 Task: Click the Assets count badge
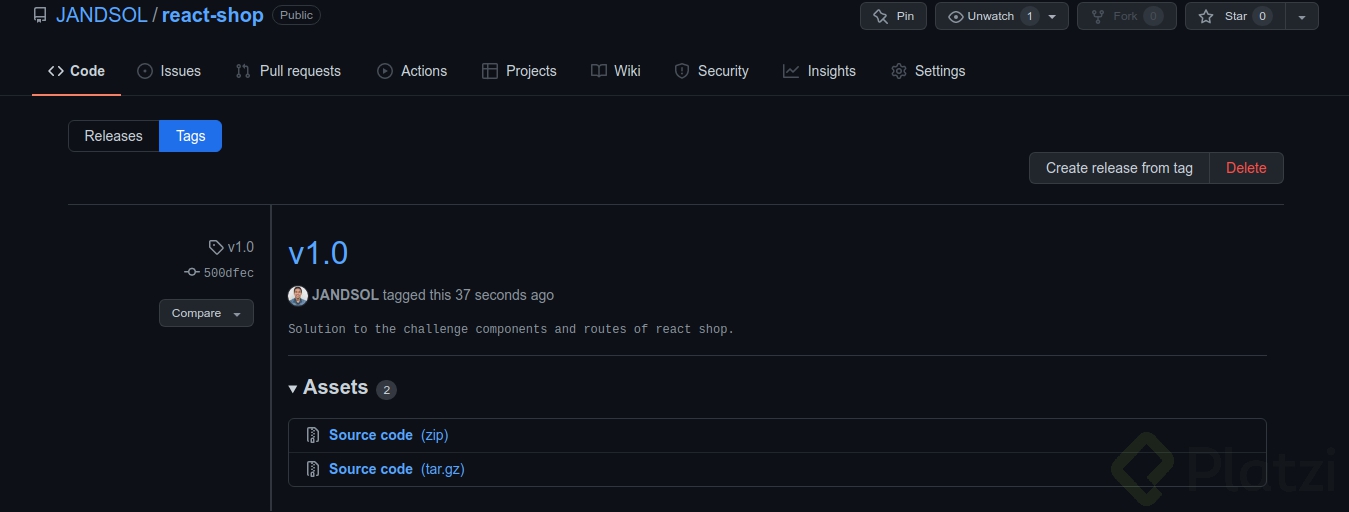[x=386, y=390]
